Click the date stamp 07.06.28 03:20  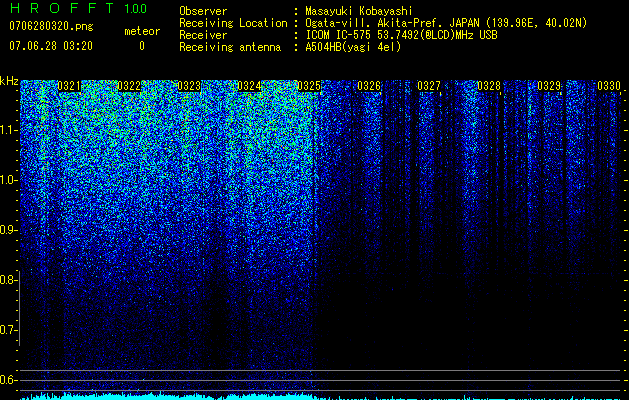coord(51,46)
